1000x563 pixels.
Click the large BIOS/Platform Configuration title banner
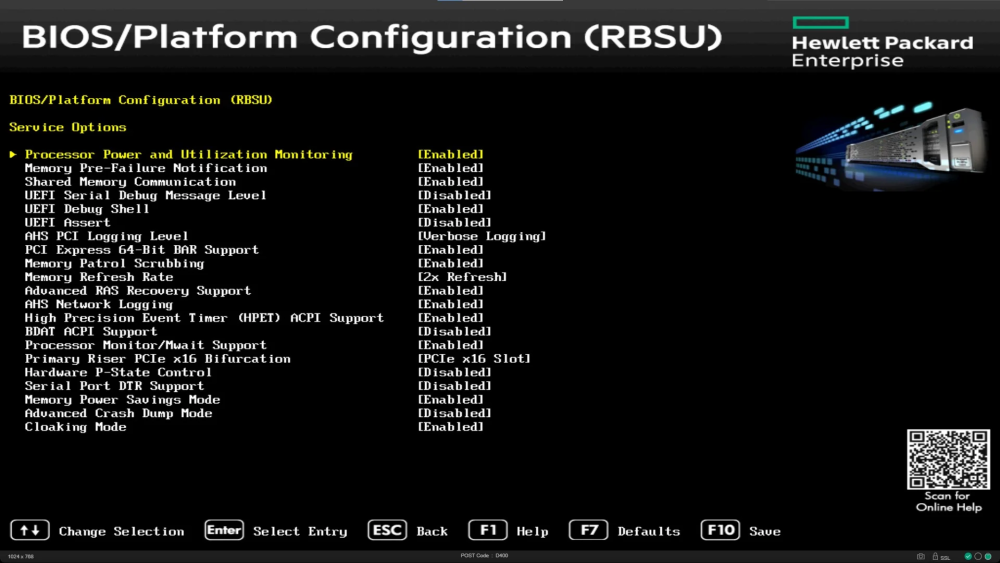point(372,37)
